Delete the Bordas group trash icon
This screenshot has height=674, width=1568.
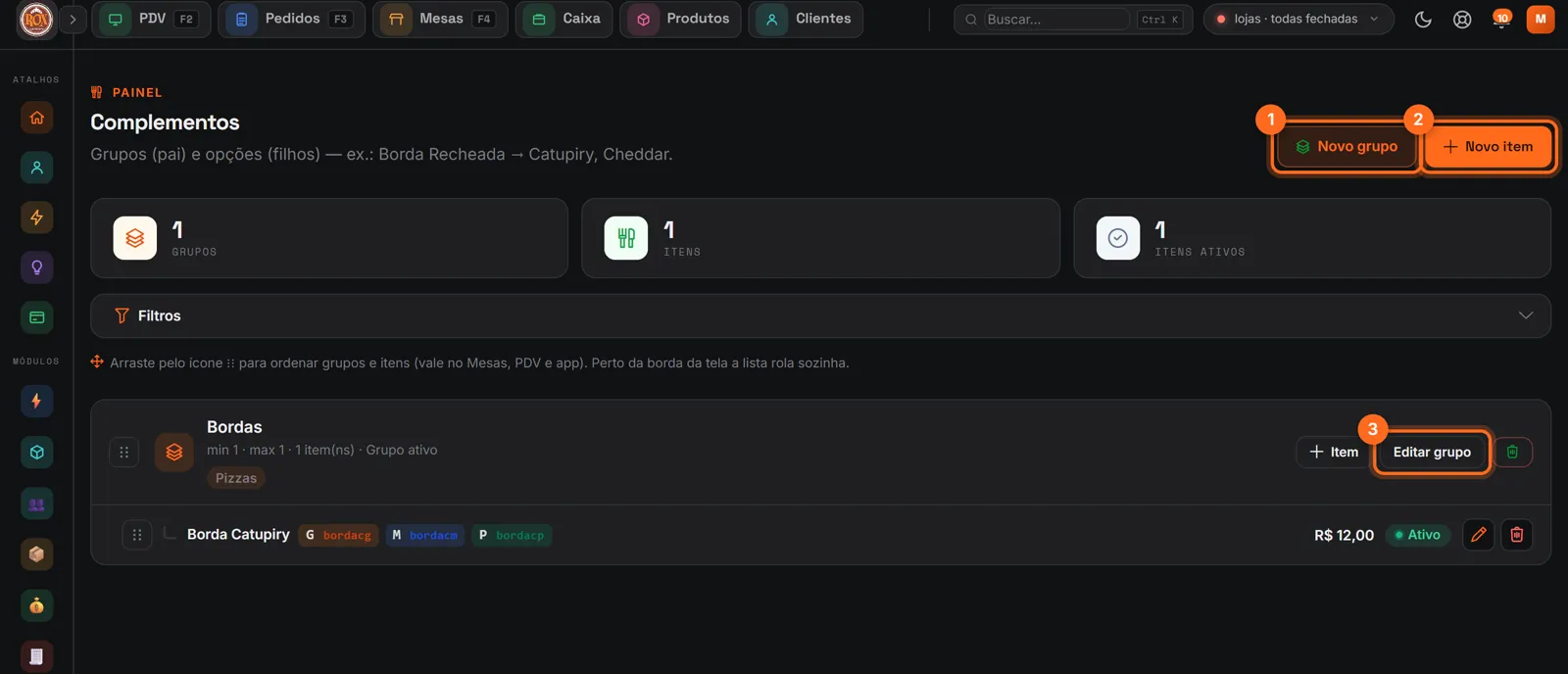point(1512,452)
